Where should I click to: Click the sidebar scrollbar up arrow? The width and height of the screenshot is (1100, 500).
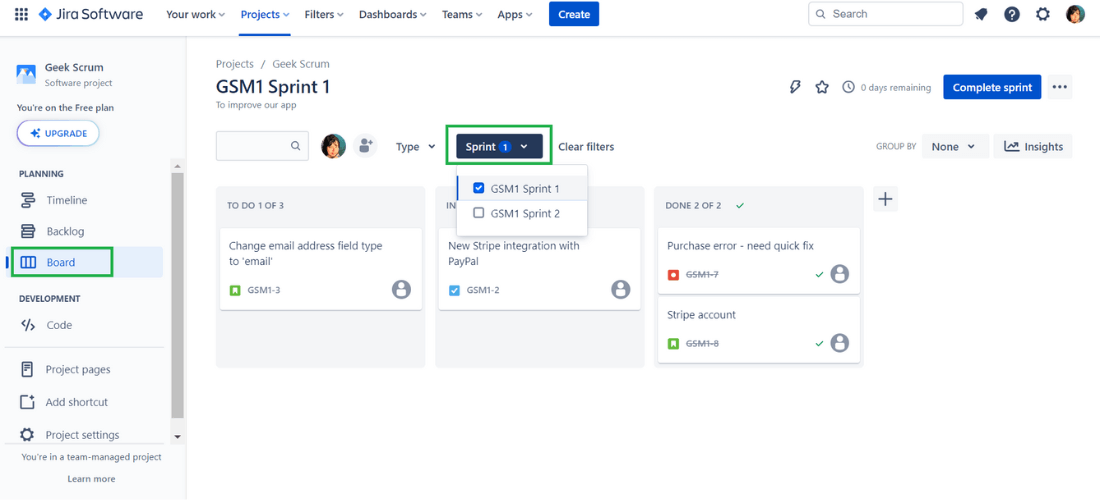coord(177,166)
